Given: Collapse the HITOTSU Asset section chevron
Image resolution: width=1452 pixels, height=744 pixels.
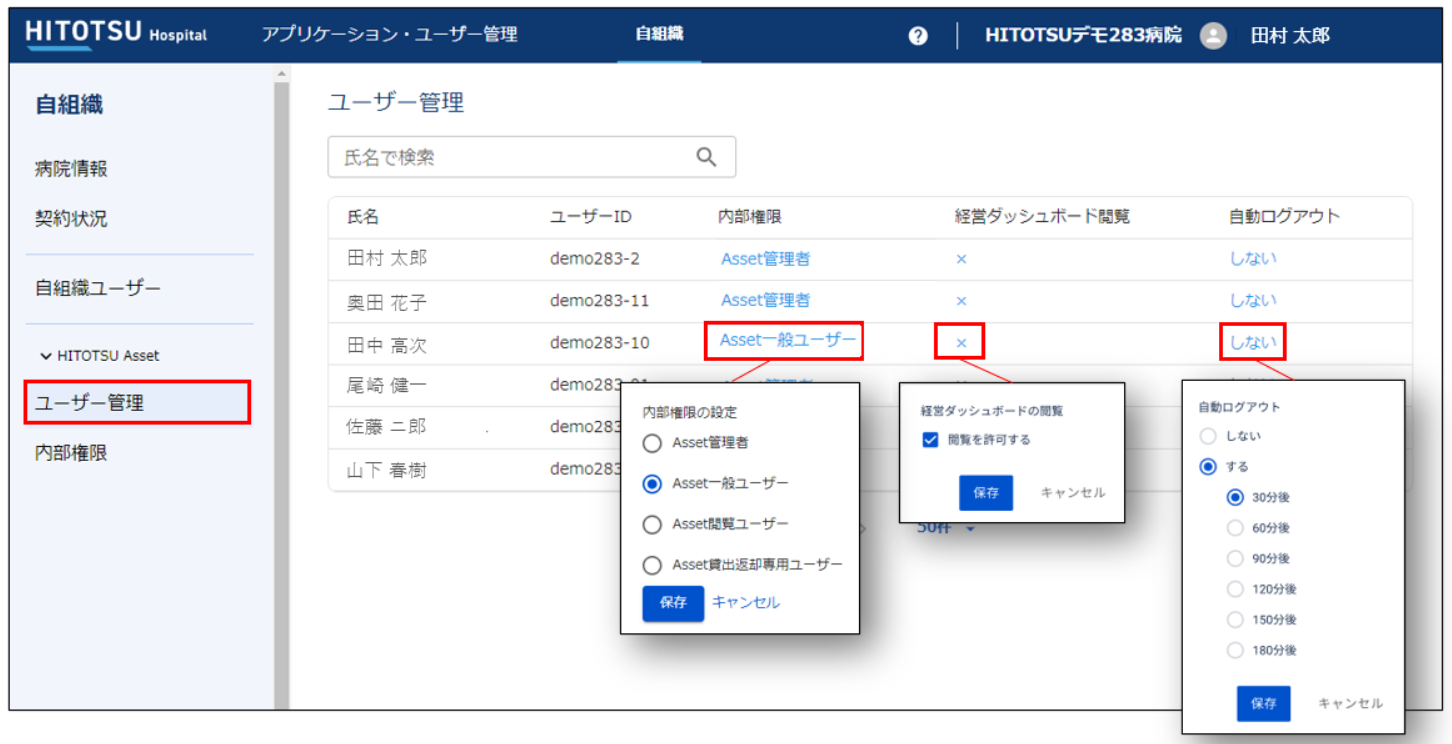Looking at the screenshot, I should click(x=45, y=355).
